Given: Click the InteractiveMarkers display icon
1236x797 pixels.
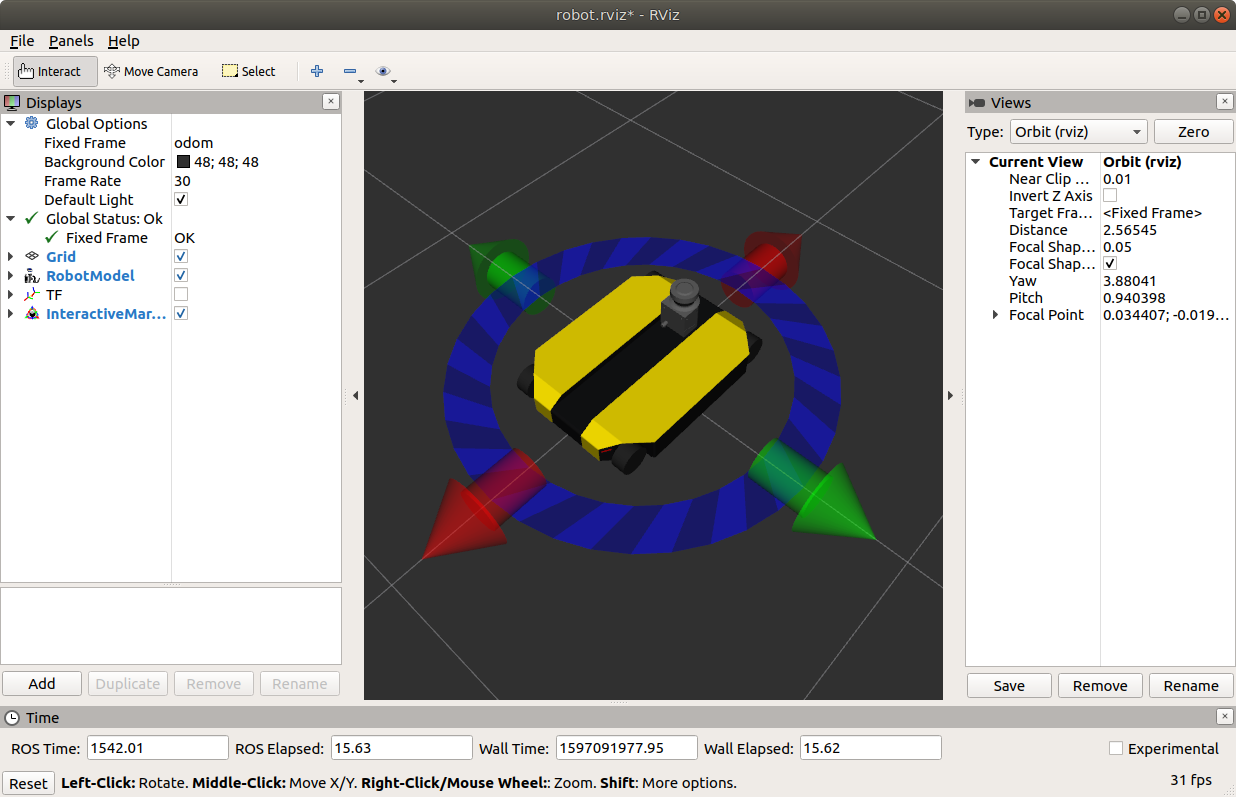Looking at the screenshot, I should [32, 314].
